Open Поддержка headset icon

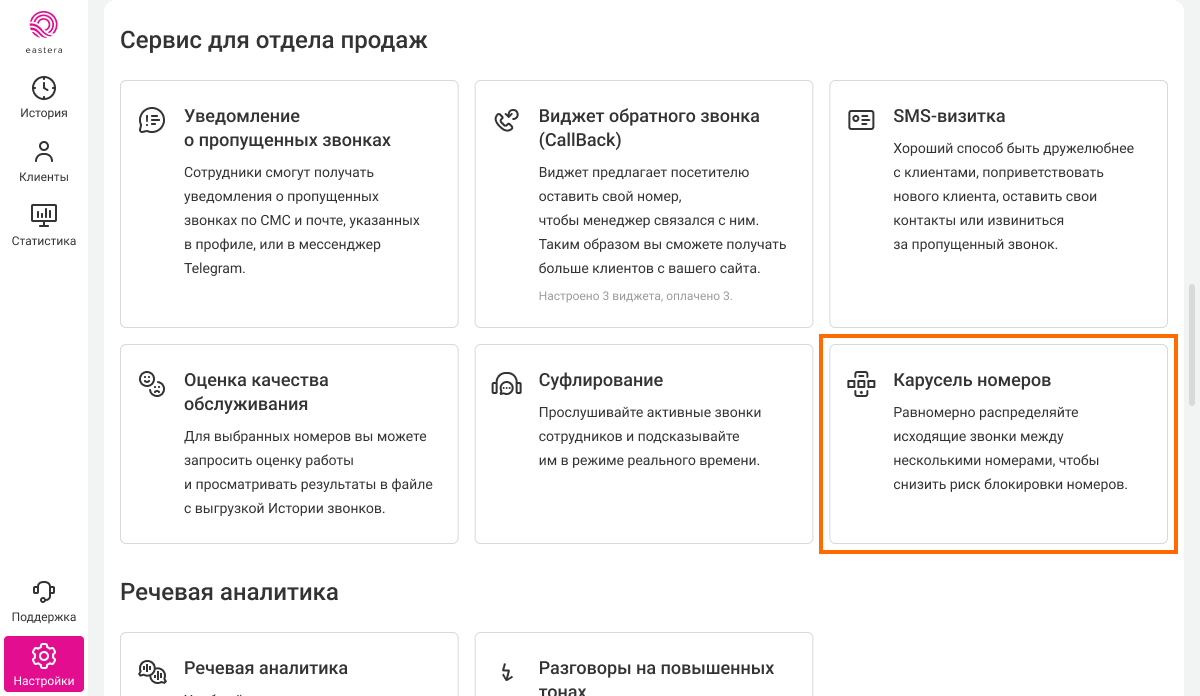point(44,591)
